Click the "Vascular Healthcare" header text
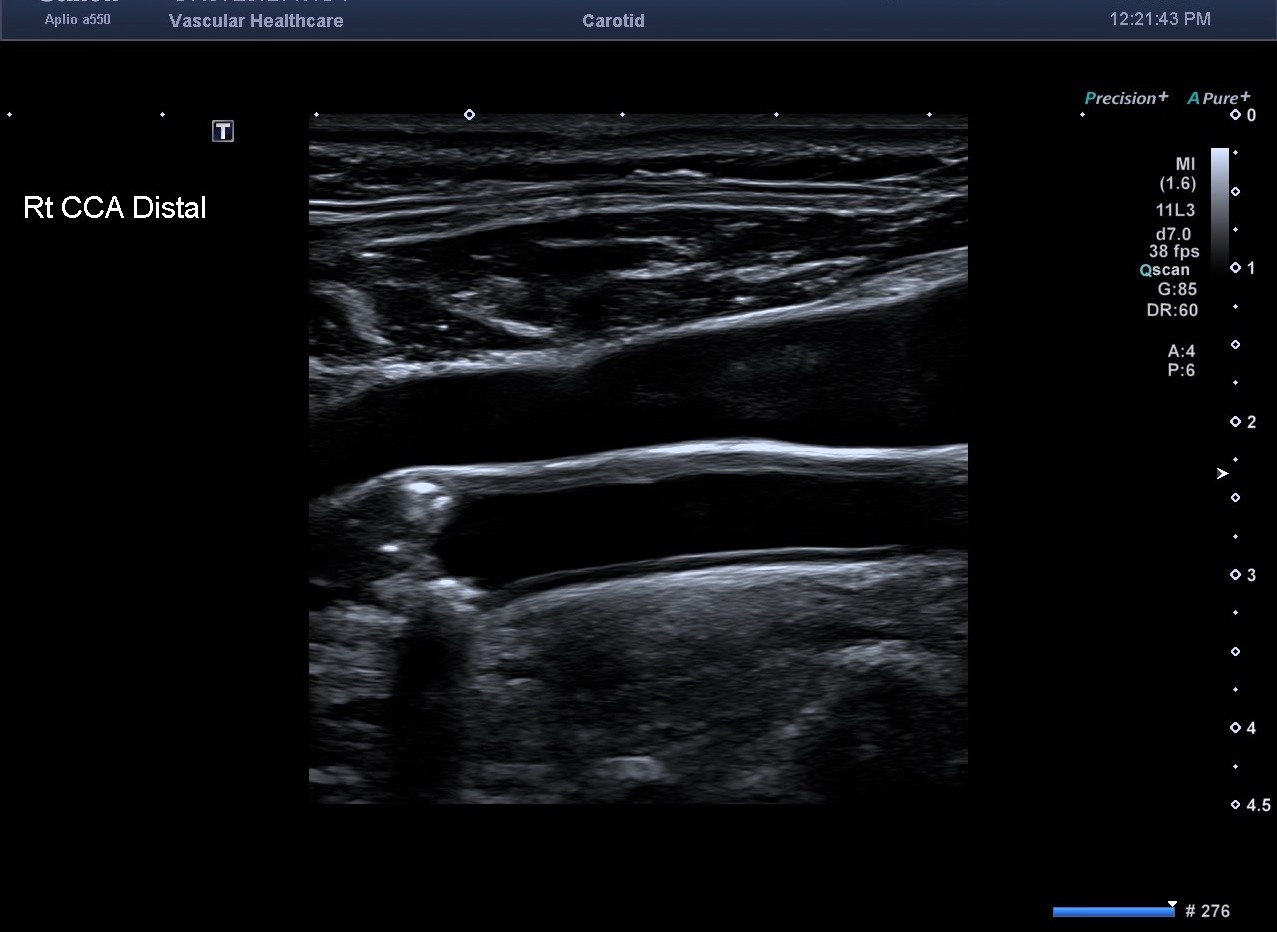Image resolution: width=1277 pixels, height=932 pixels. click(256, 21)
